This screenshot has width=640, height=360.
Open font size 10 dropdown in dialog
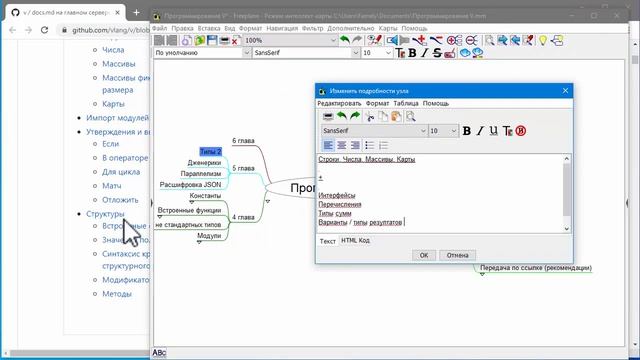(454, 131)
